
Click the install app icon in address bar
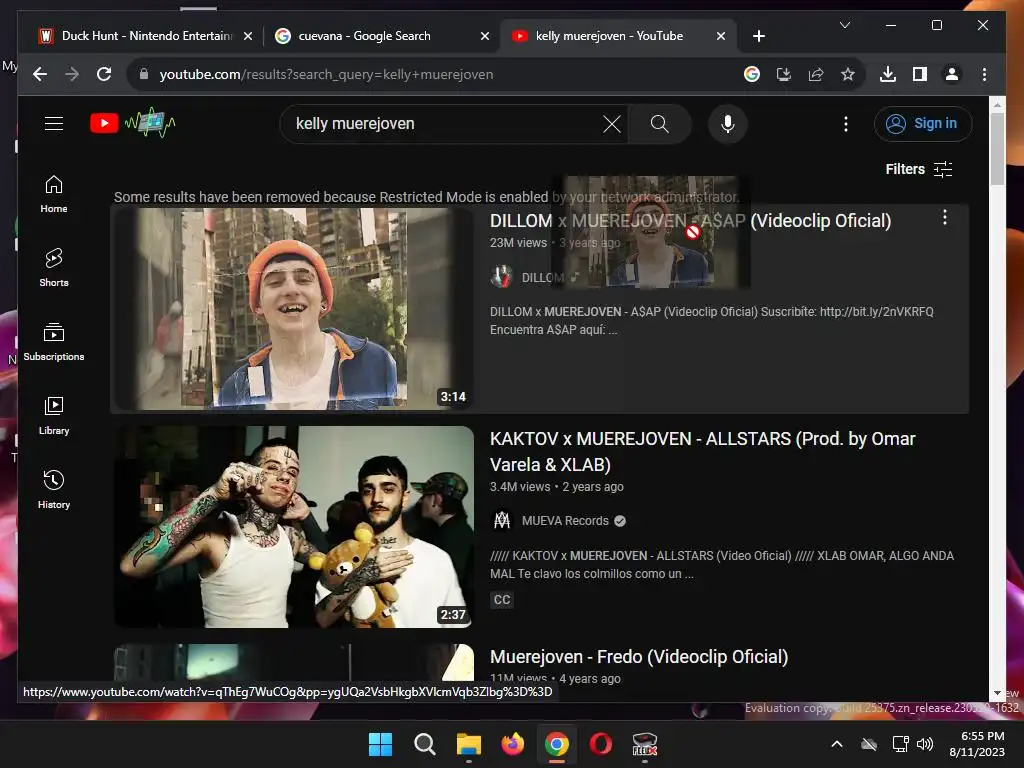(784, 74)
